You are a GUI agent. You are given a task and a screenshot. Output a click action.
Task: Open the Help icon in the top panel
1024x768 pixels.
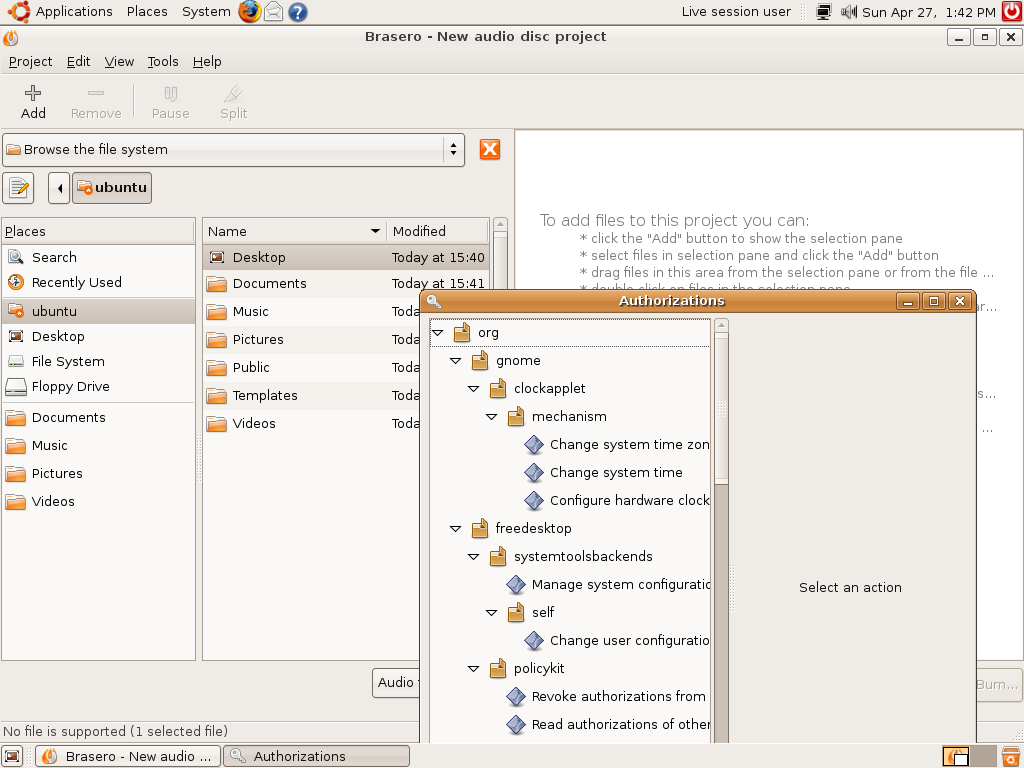click(x=297, y=12)
